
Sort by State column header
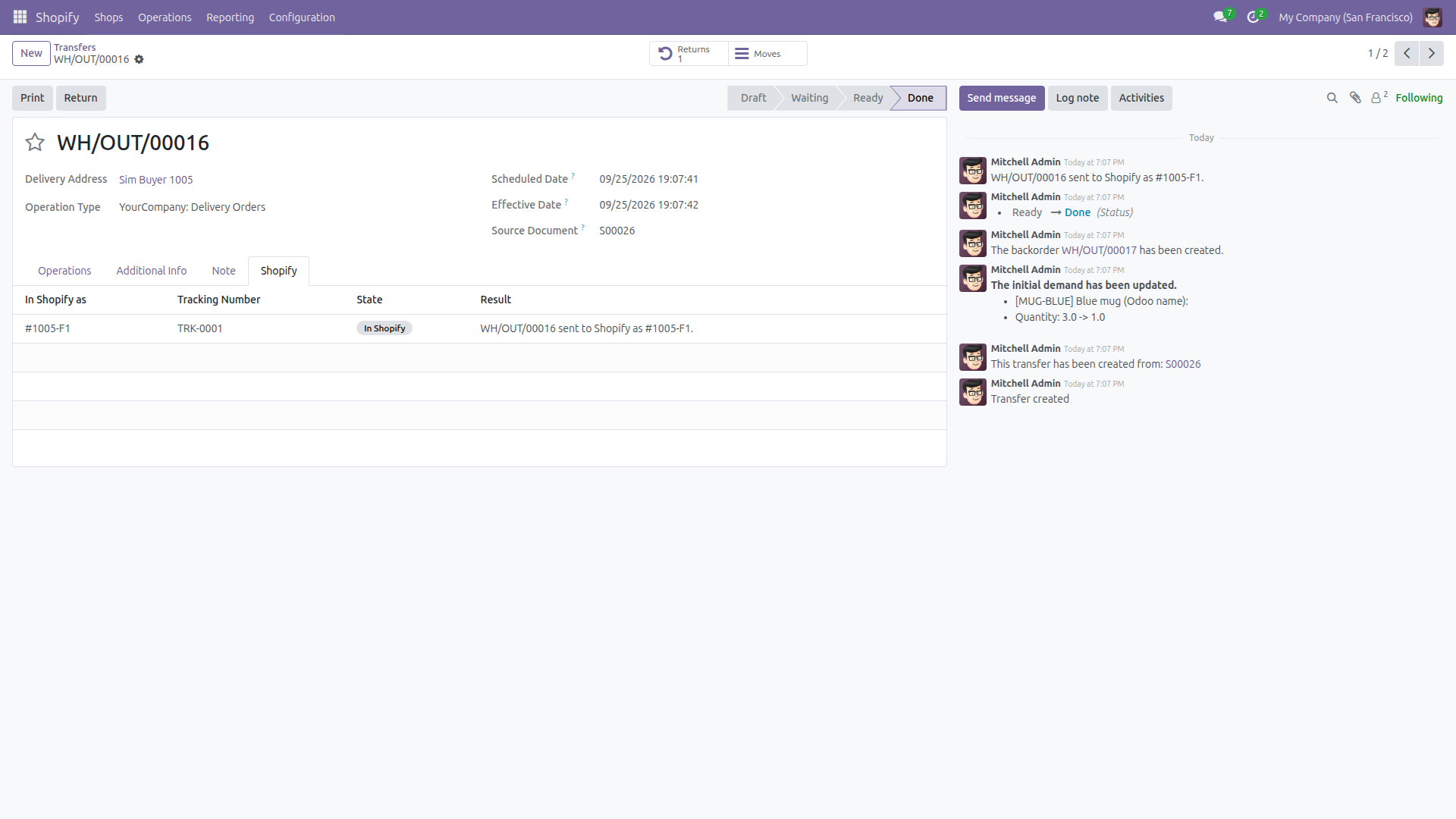[369, 300]
